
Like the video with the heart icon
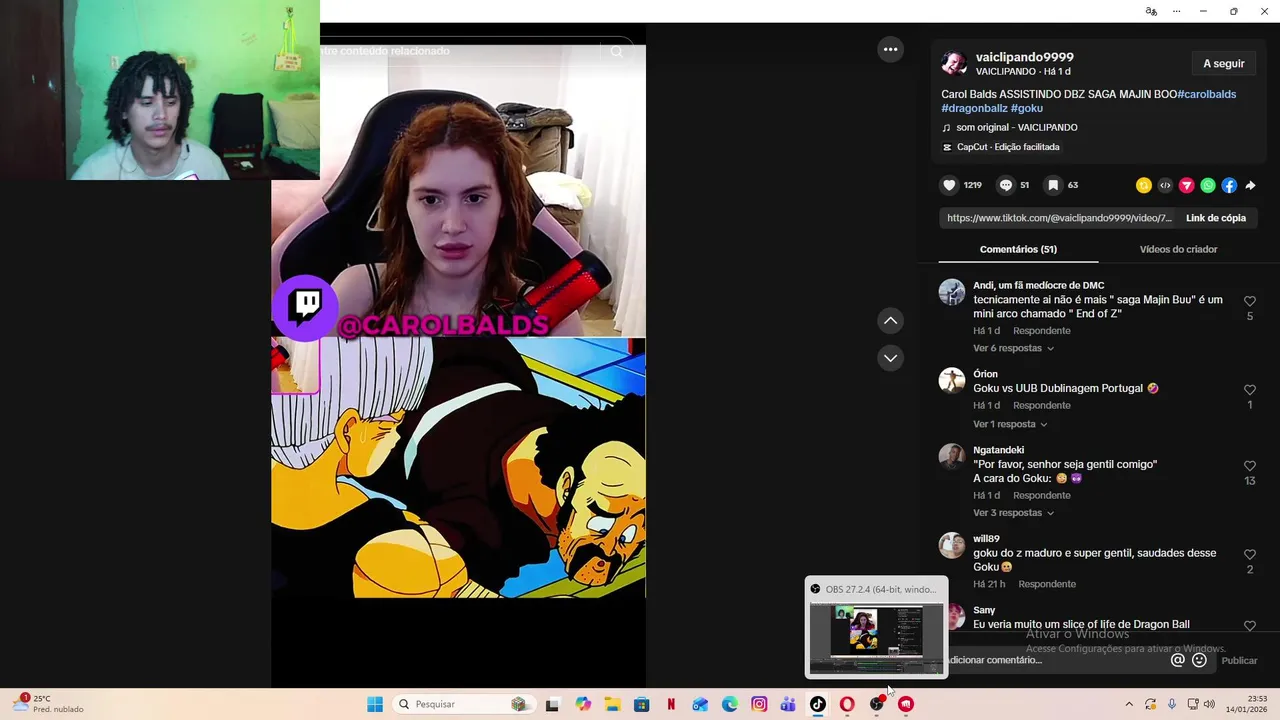click(x=949, y=185)
